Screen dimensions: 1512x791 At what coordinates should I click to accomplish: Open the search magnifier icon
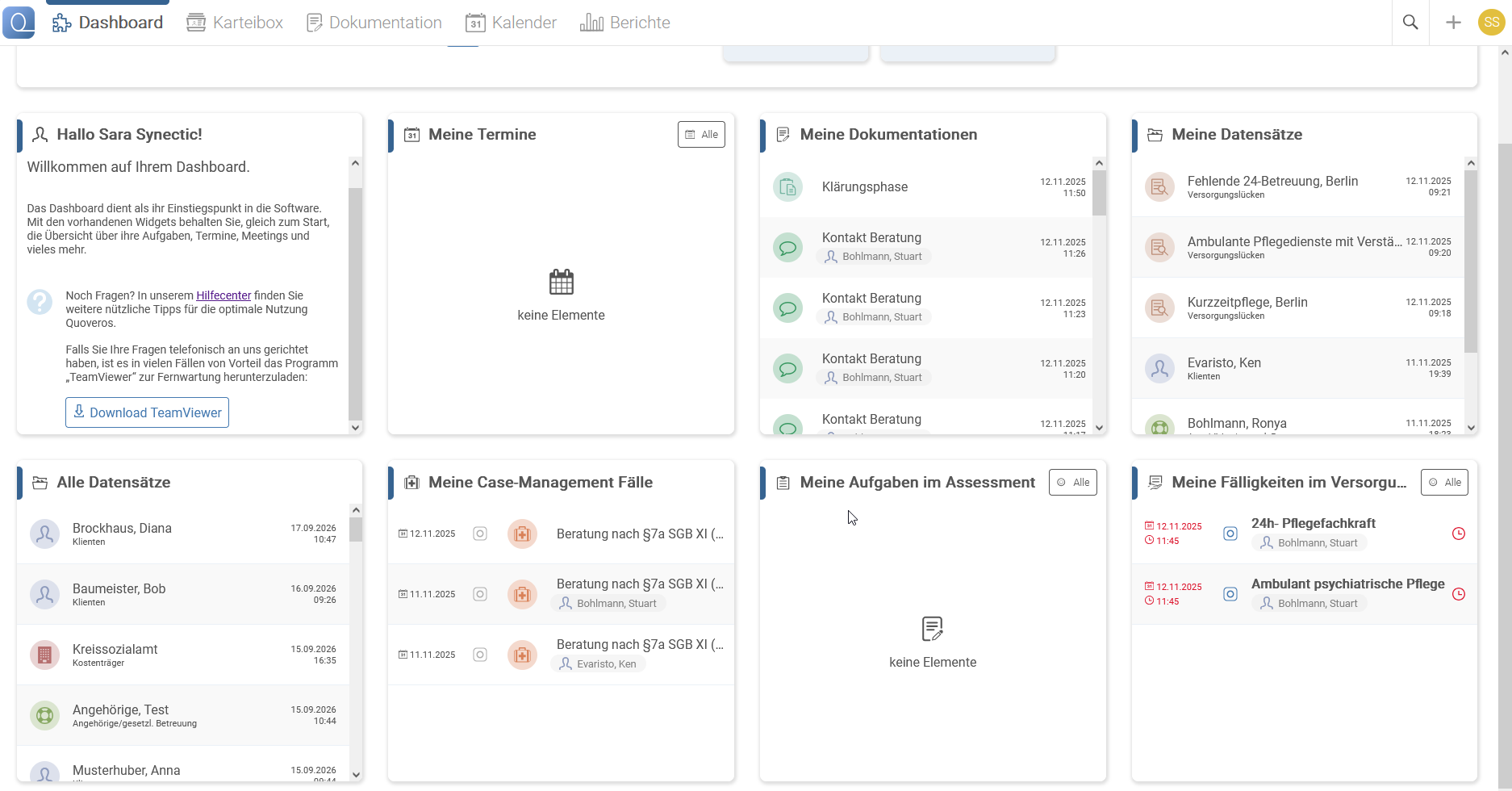tap(1410, 23)
